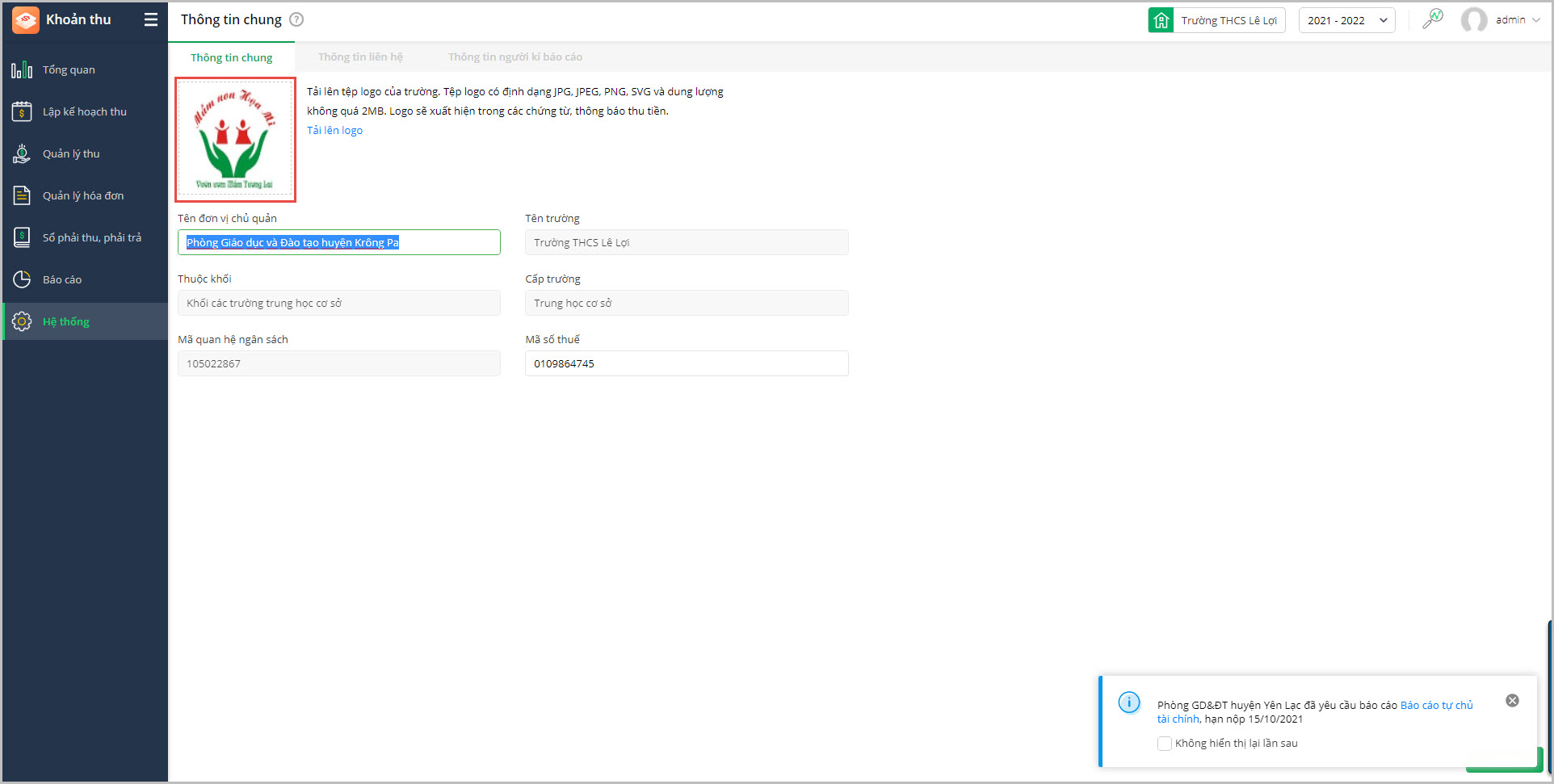The image size is (1554, 784).
Task: Click the Hệ thống gear icon
Action: (x=22, y=322)
